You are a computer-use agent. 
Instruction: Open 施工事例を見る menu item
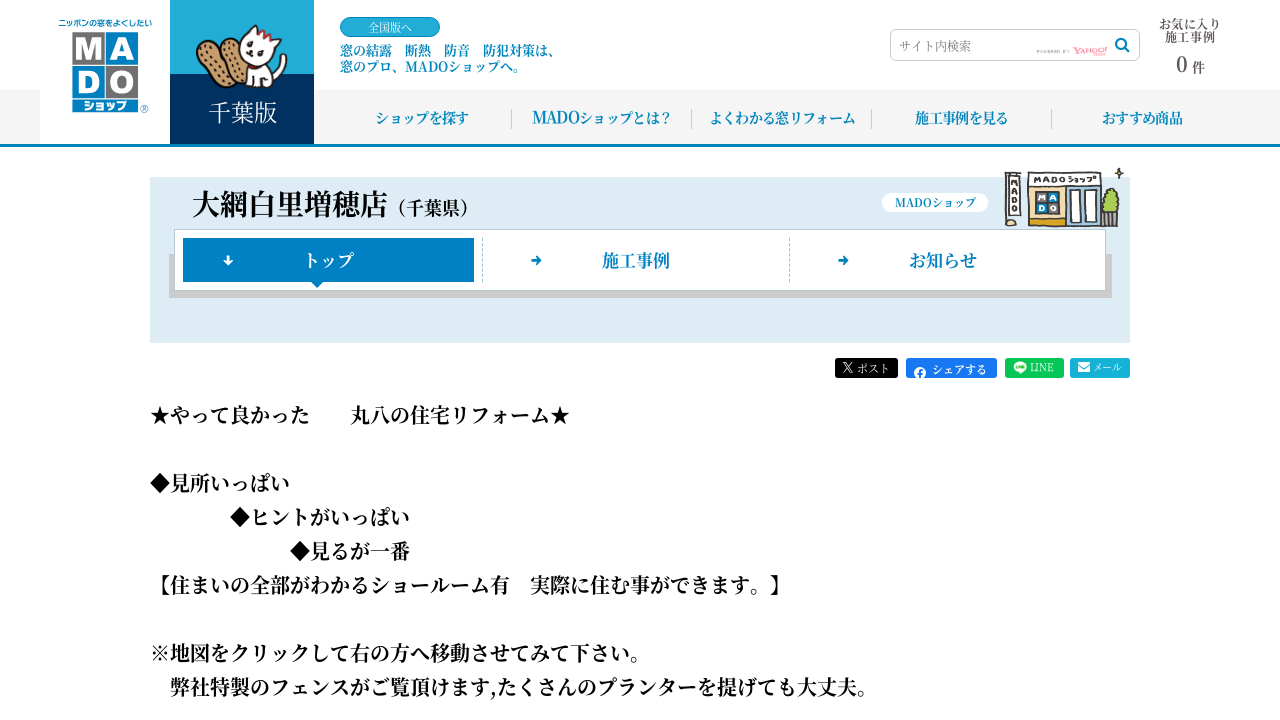click(961, 118)
